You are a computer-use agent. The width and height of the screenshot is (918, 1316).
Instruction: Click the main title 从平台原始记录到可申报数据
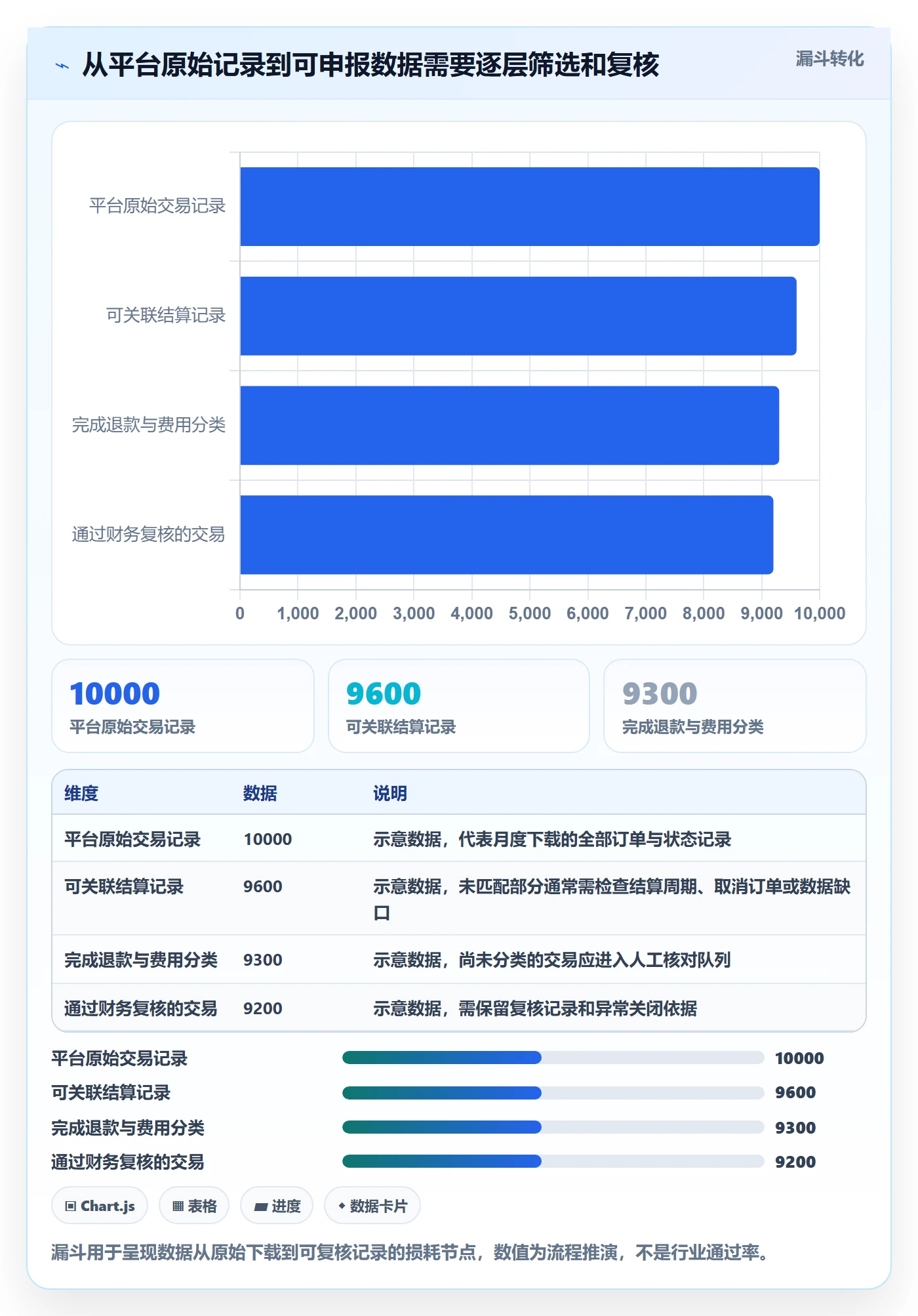(370, 65)
